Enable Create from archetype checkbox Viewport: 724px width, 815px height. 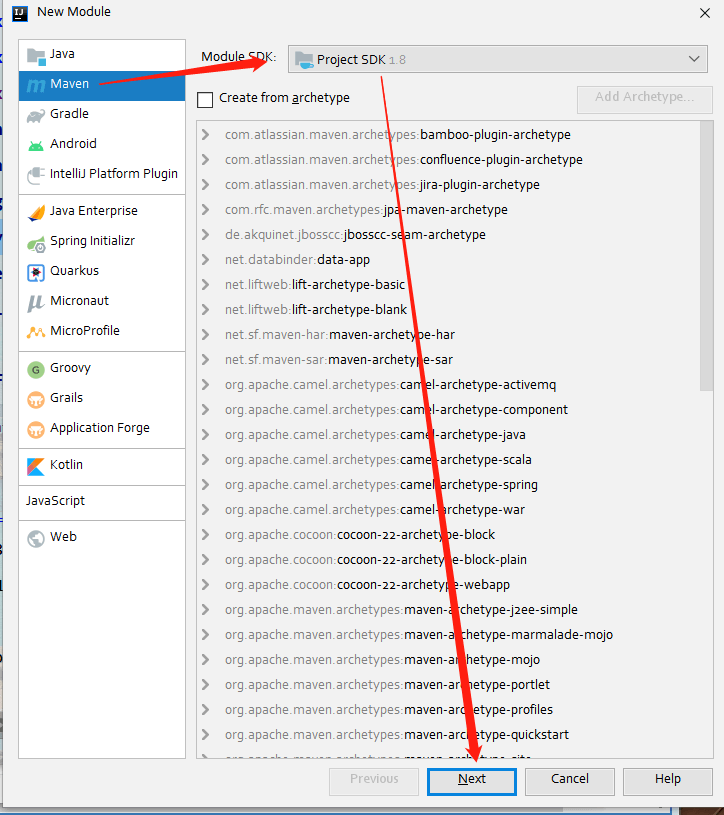point(205,99)
